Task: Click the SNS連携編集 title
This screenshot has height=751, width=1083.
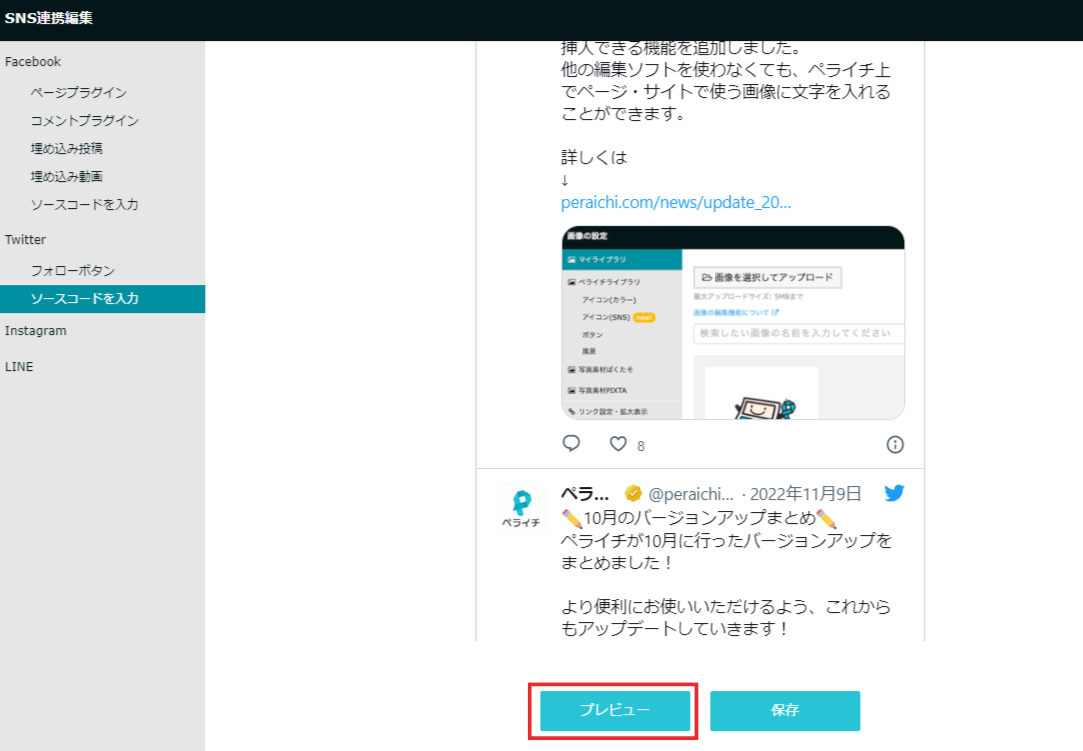Action: point(48,18)
